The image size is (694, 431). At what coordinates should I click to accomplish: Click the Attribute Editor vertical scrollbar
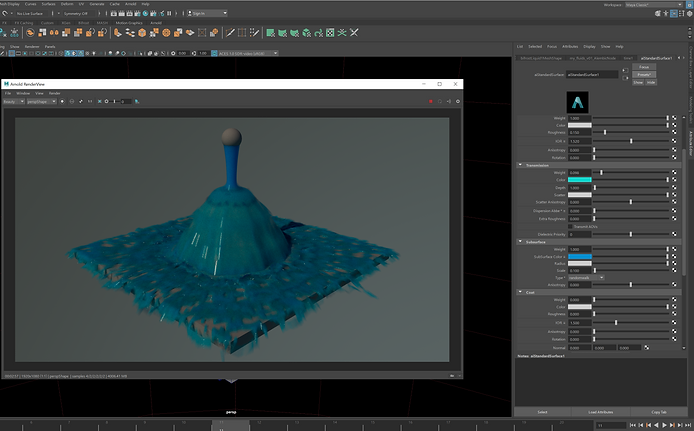(x=684, y=212)
